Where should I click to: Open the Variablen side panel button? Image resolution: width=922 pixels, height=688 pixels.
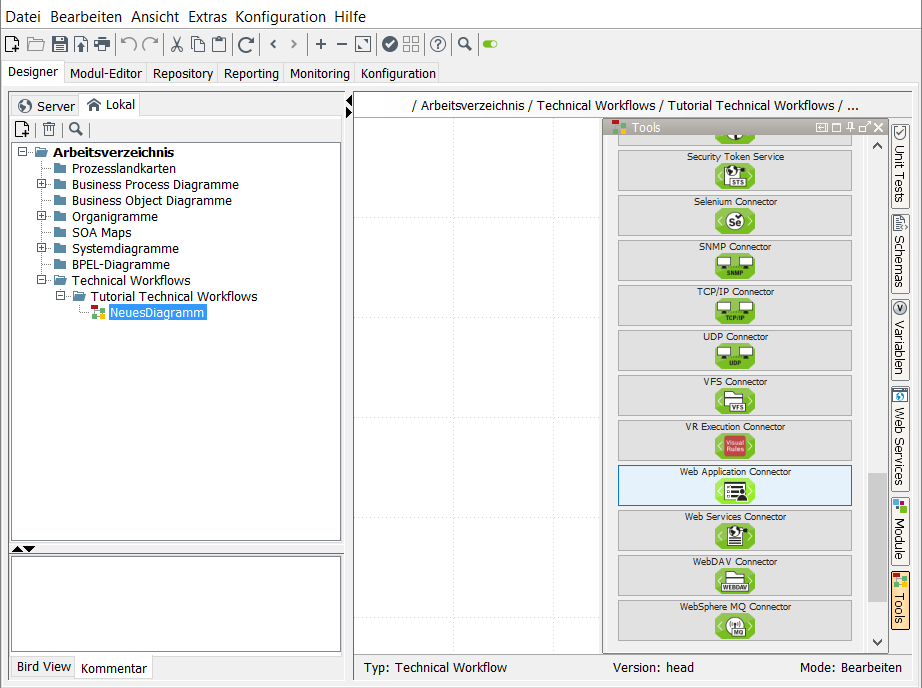900,338
